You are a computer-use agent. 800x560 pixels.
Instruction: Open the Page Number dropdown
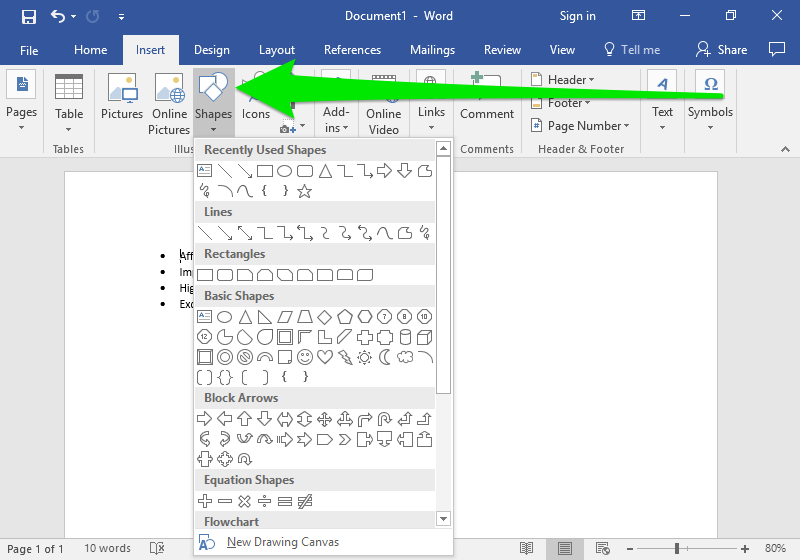588,126
